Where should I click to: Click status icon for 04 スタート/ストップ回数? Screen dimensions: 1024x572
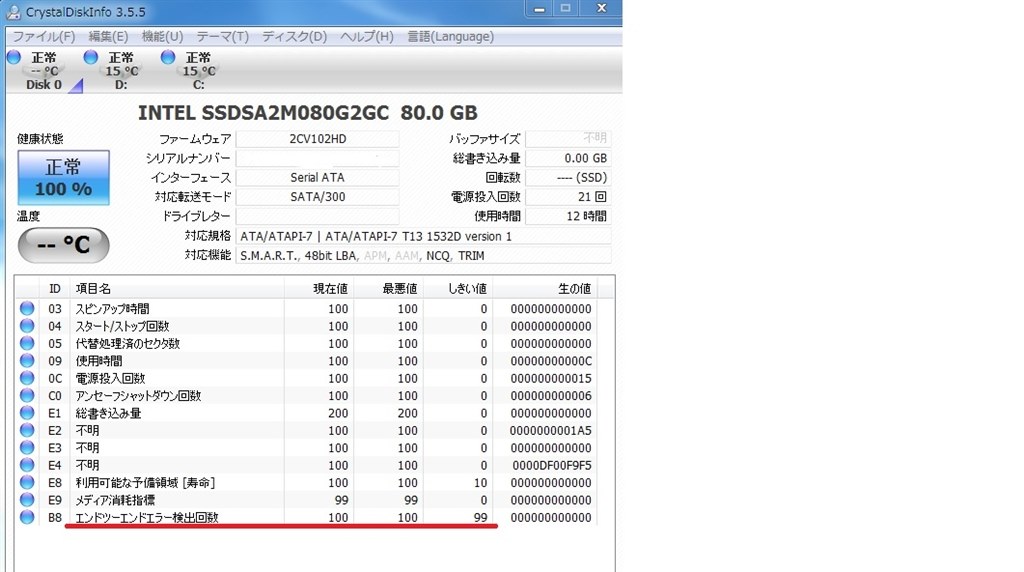click(x=27, y=325)
